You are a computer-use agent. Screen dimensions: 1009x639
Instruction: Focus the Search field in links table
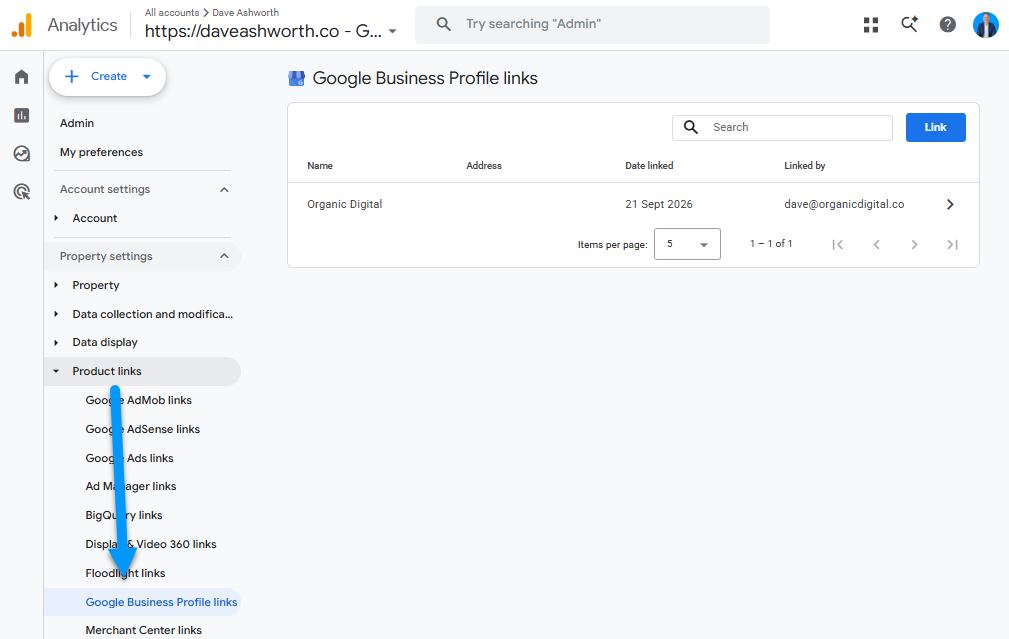click(x=782, y=127)
